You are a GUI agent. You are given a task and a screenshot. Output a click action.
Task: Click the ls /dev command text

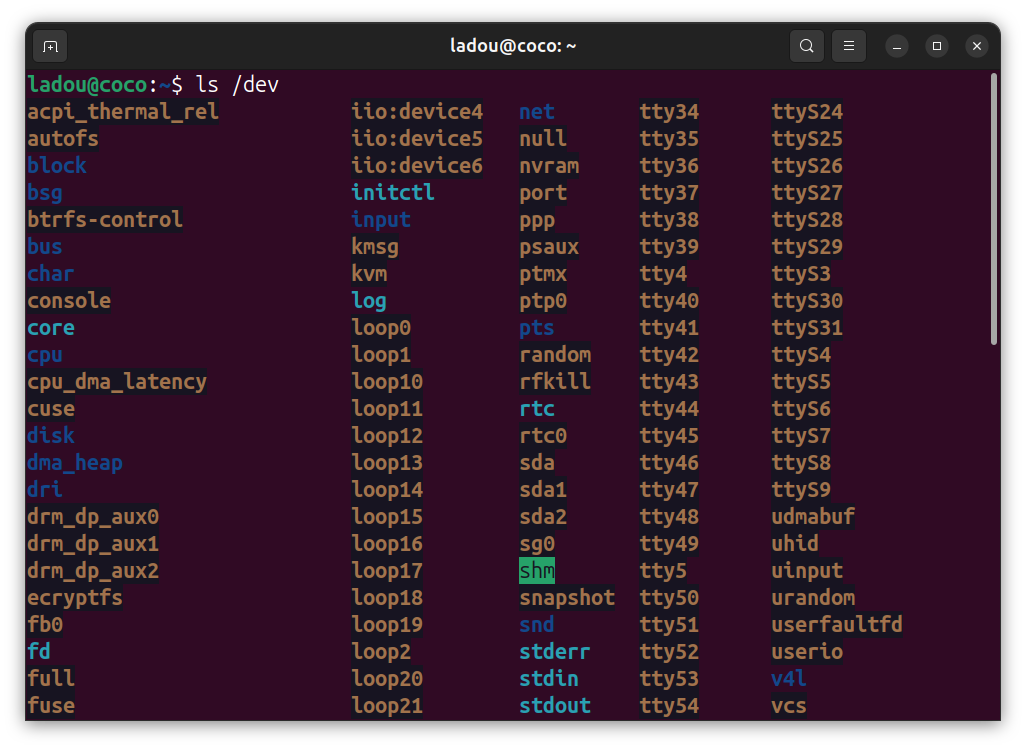coord(237,85)
